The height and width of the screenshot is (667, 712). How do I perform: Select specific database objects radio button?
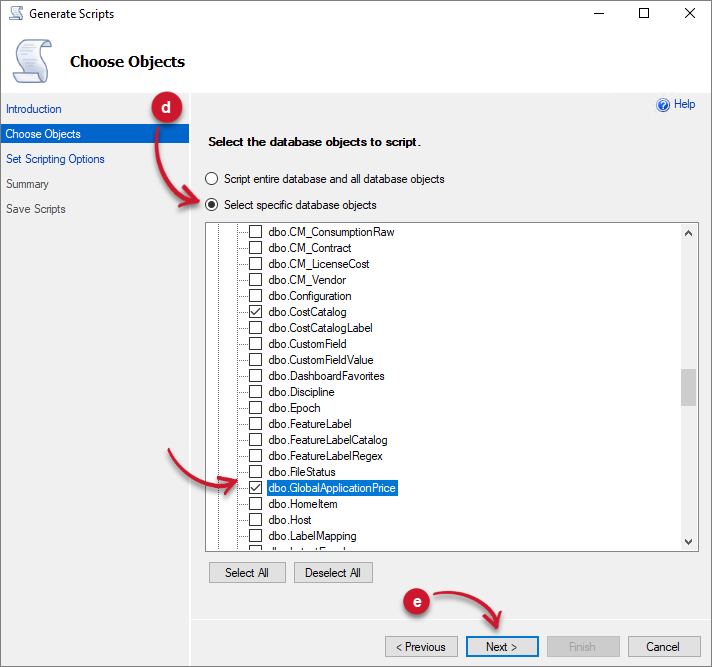pos(211,205)
